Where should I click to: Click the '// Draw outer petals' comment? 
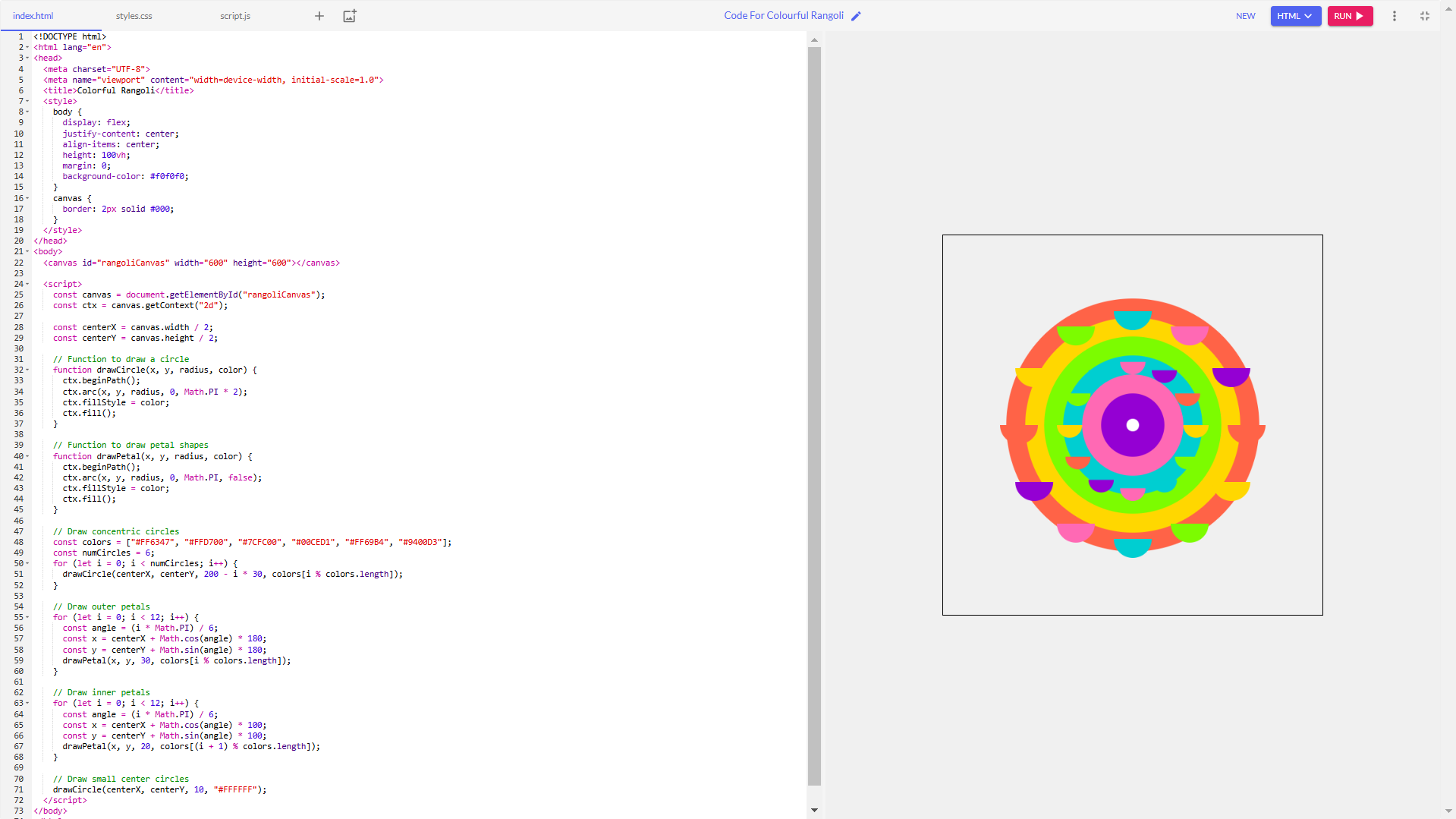(102, 606)
